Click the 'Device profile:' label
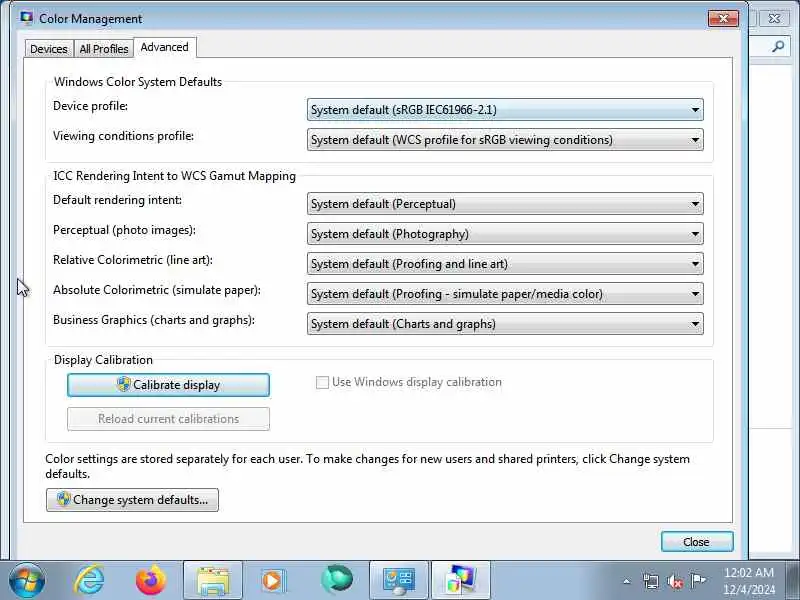The height and width of the screenshot is (600, 800). [90, 106]
